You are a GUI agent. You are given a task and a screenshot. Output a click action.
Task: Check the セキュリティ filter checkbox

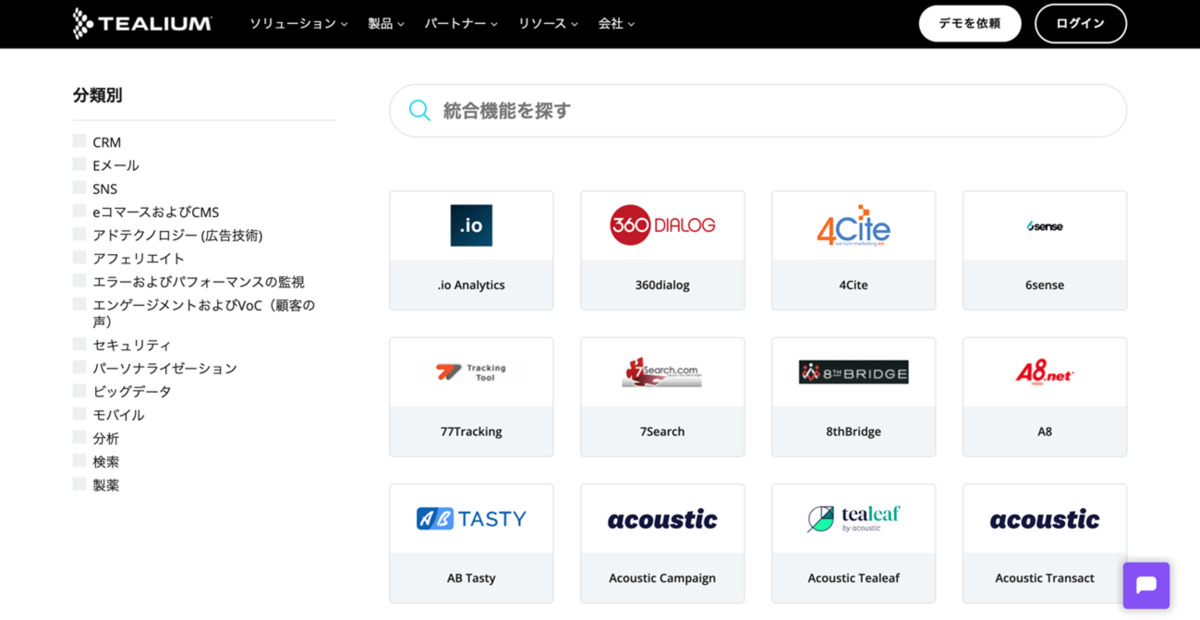point(79,344)
